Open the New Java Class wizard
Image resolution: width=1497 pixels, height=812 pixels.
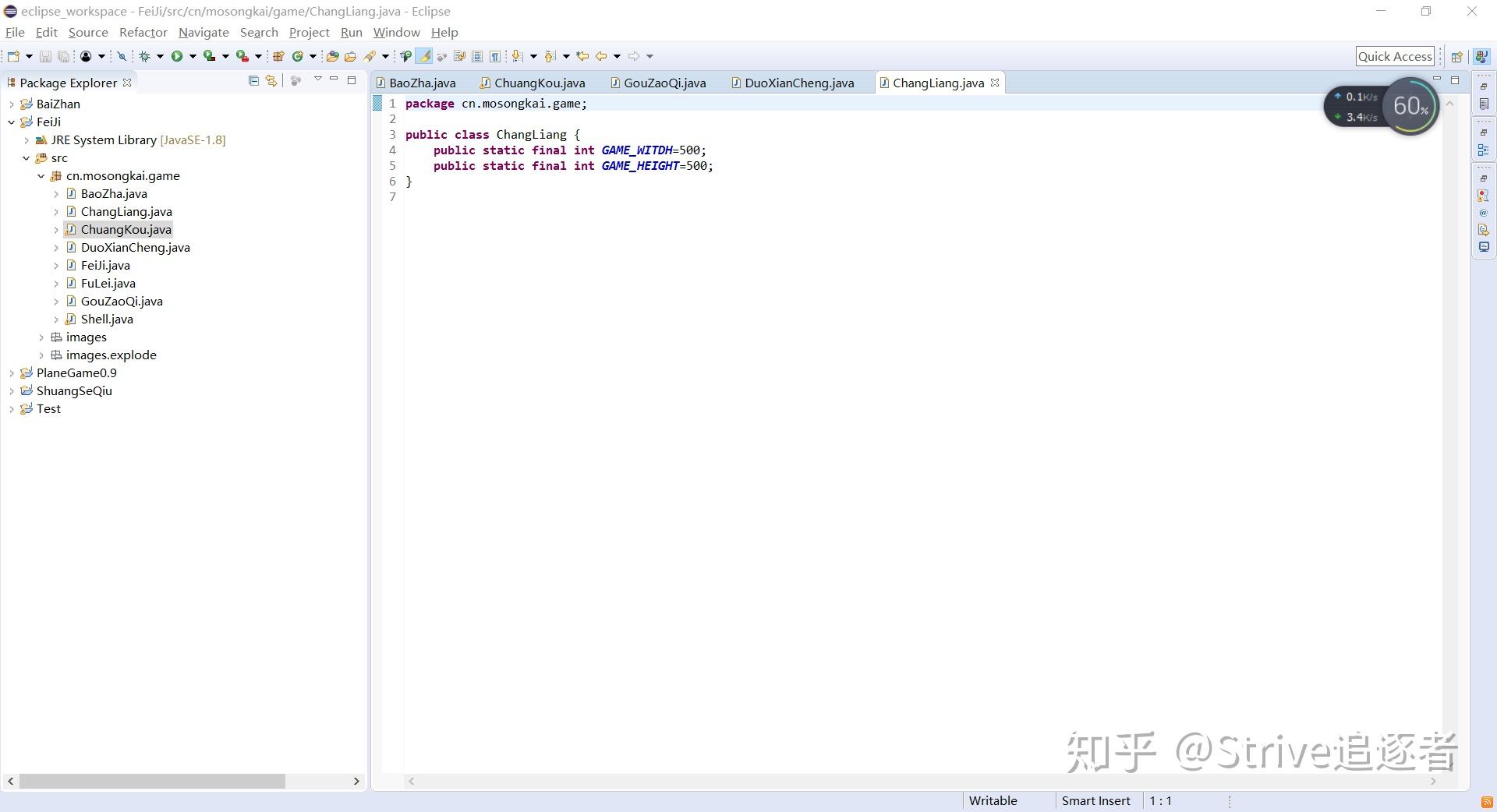coord(297,55)
